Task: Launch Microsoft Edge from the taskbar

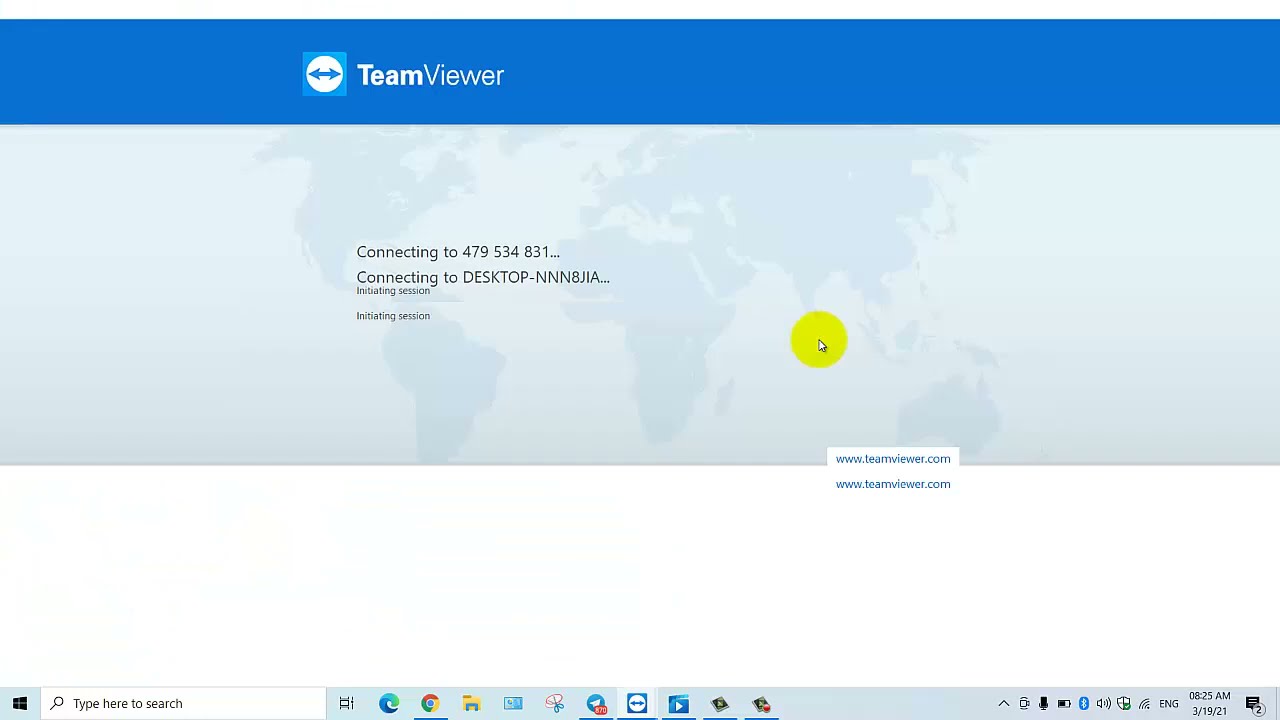Action: 389,704
